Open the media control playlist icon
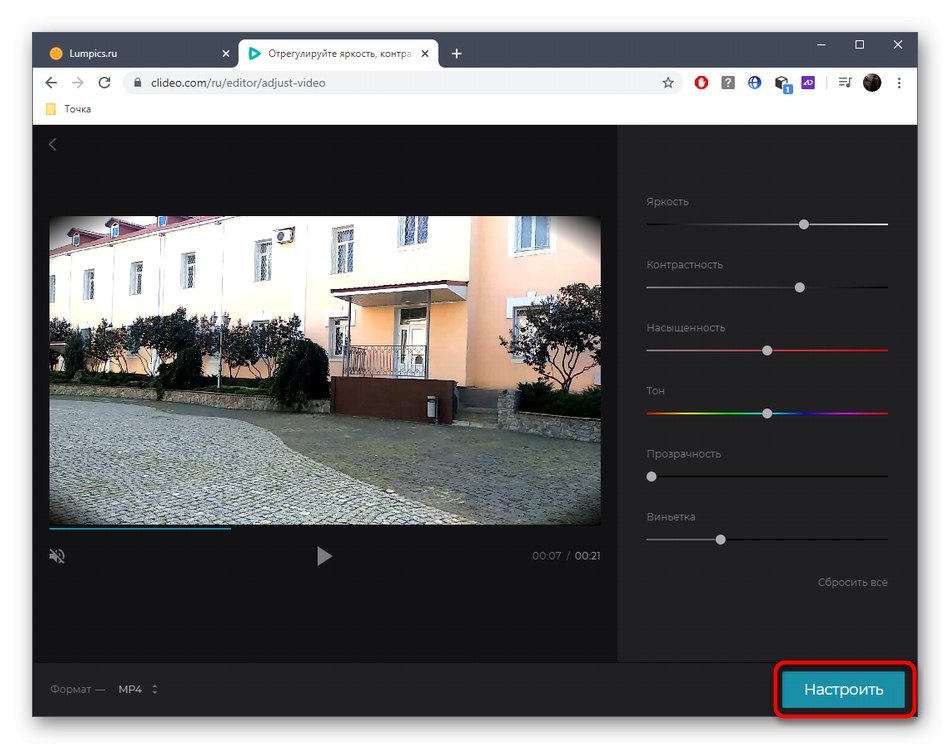The height and width of the screenshot is (749, 950). tap(845, 82)
